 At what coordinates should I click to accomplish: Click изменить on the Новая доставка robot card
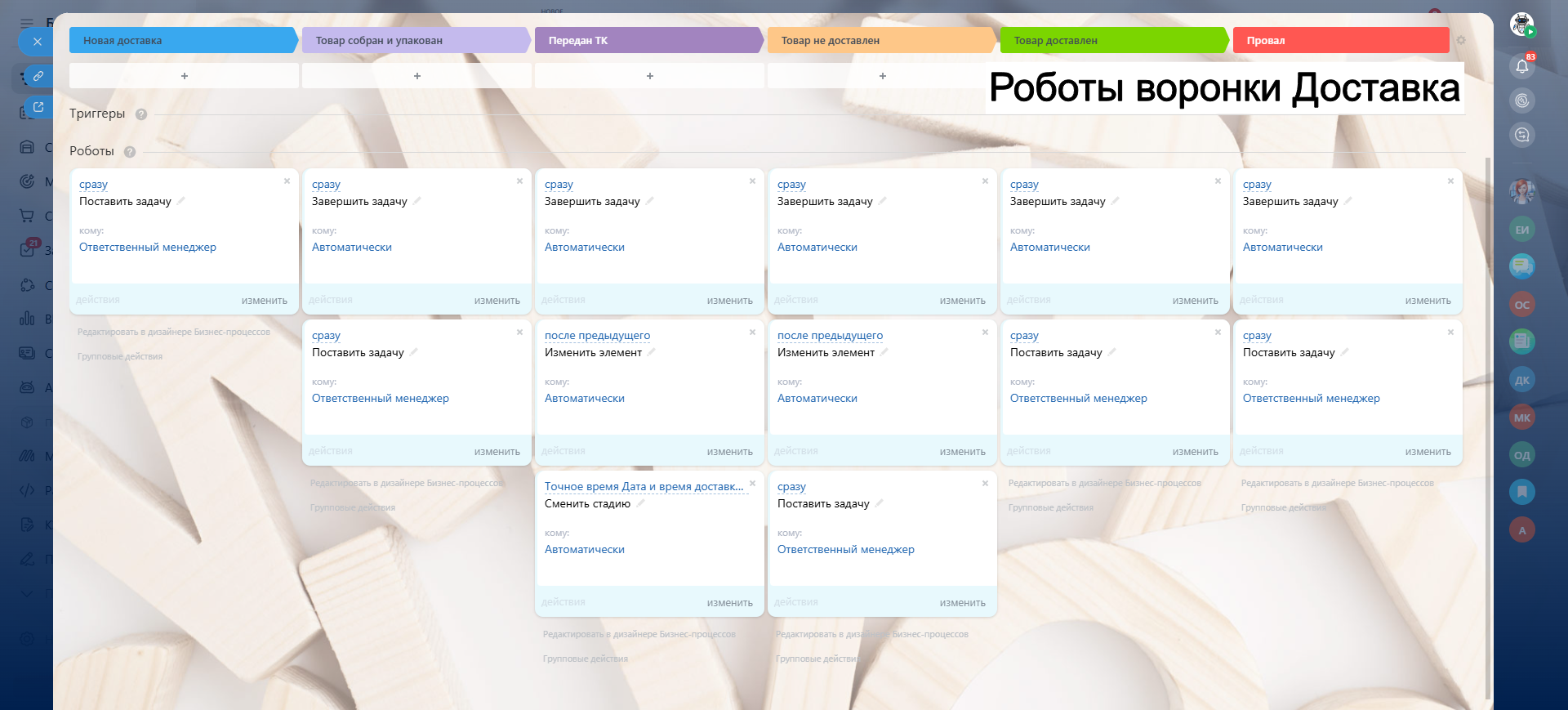pos(265,301)
